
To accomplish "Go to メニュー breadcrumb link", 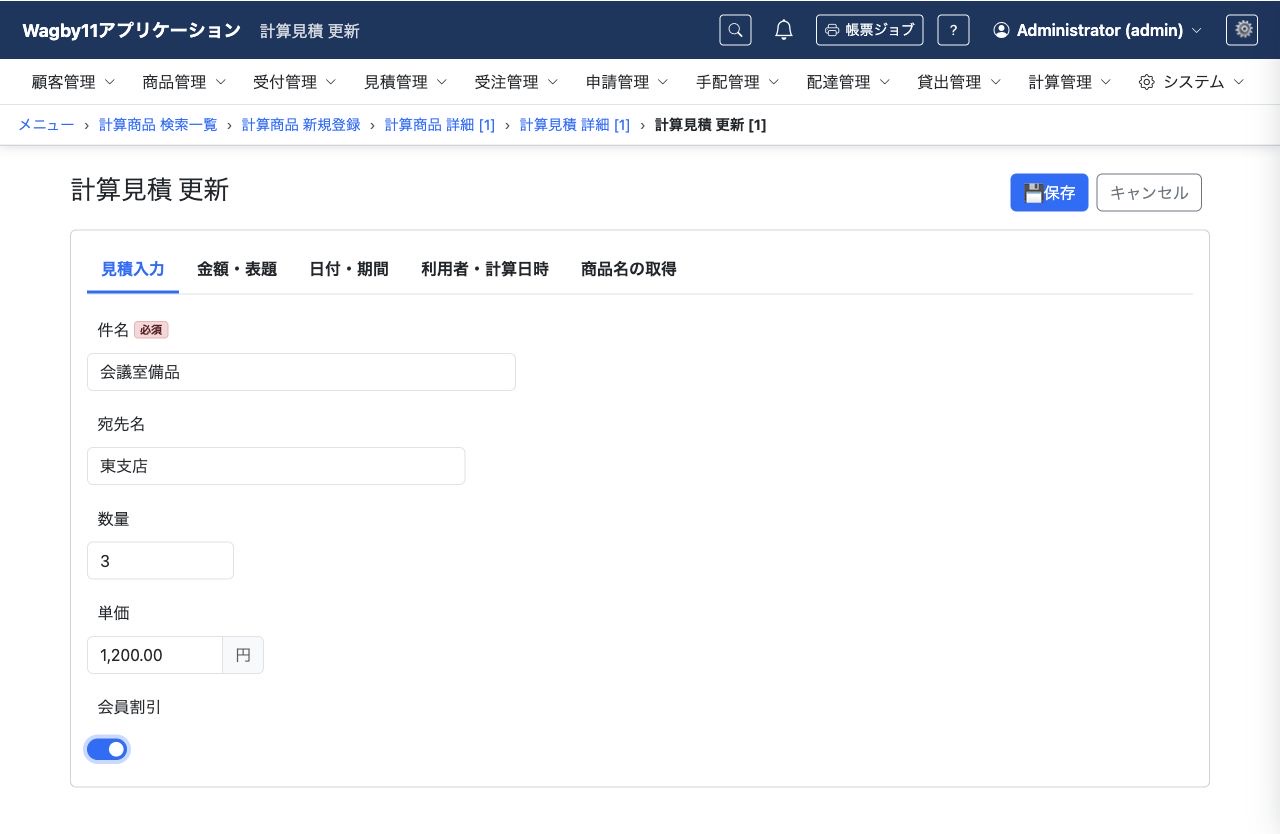I will [46, 125].
